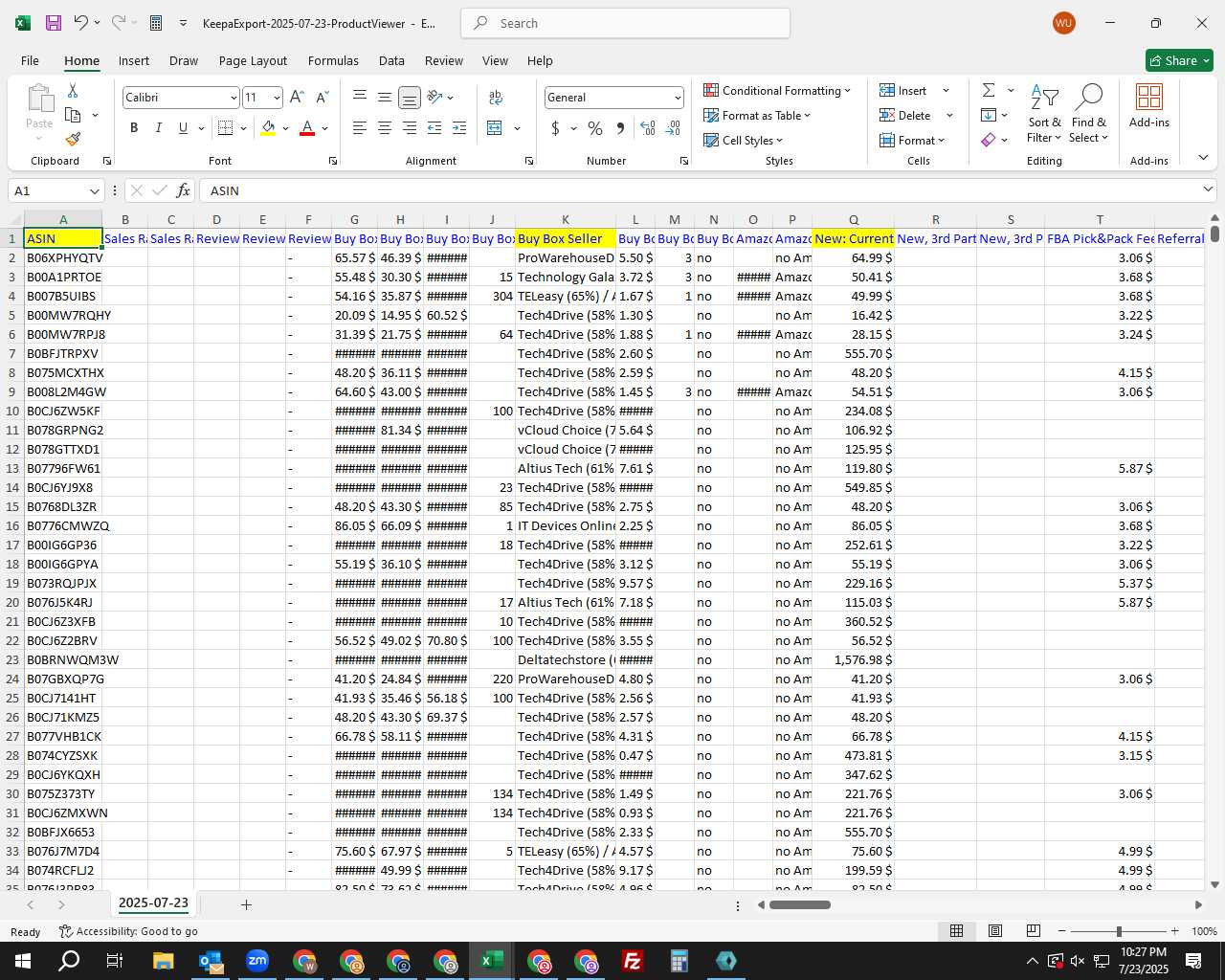Click Merge & Center icon
1225x980 pixels.
click(x=495, y=127)
